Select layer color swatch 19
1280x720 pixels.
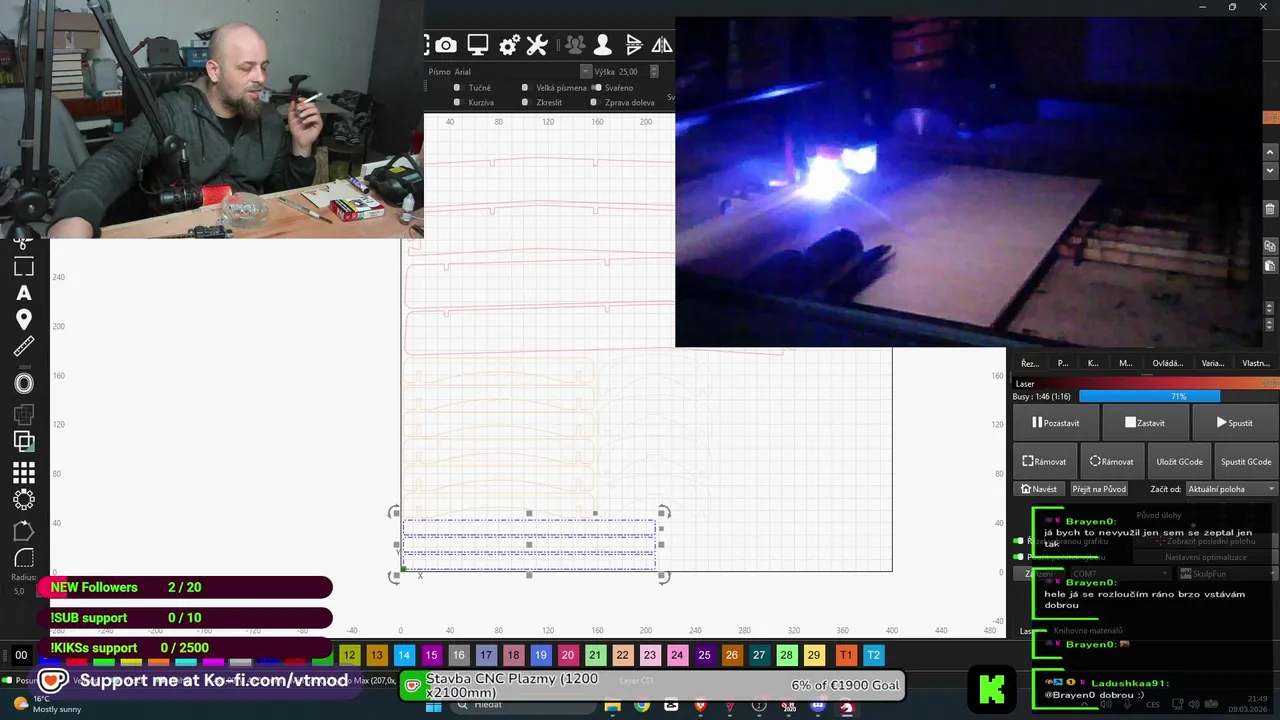[x=540, y=655]
